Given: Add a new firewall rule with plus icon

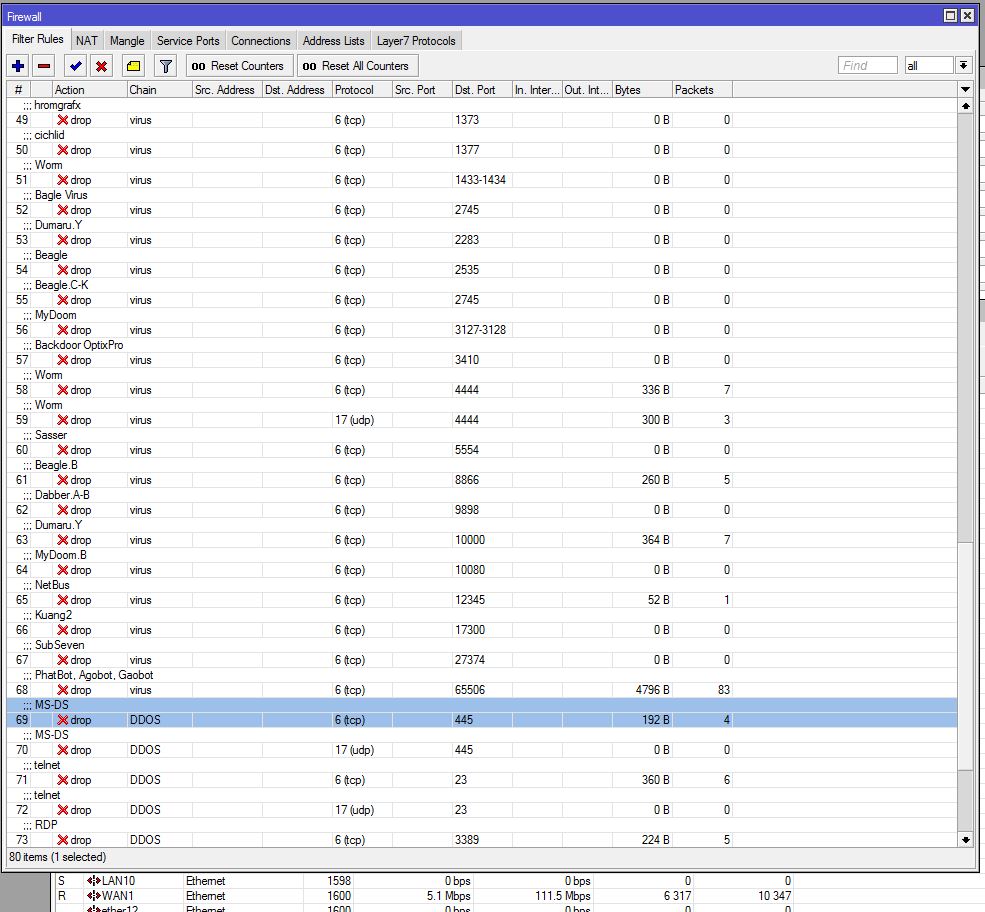Looking at the screenshot, I should pos(18,65).
